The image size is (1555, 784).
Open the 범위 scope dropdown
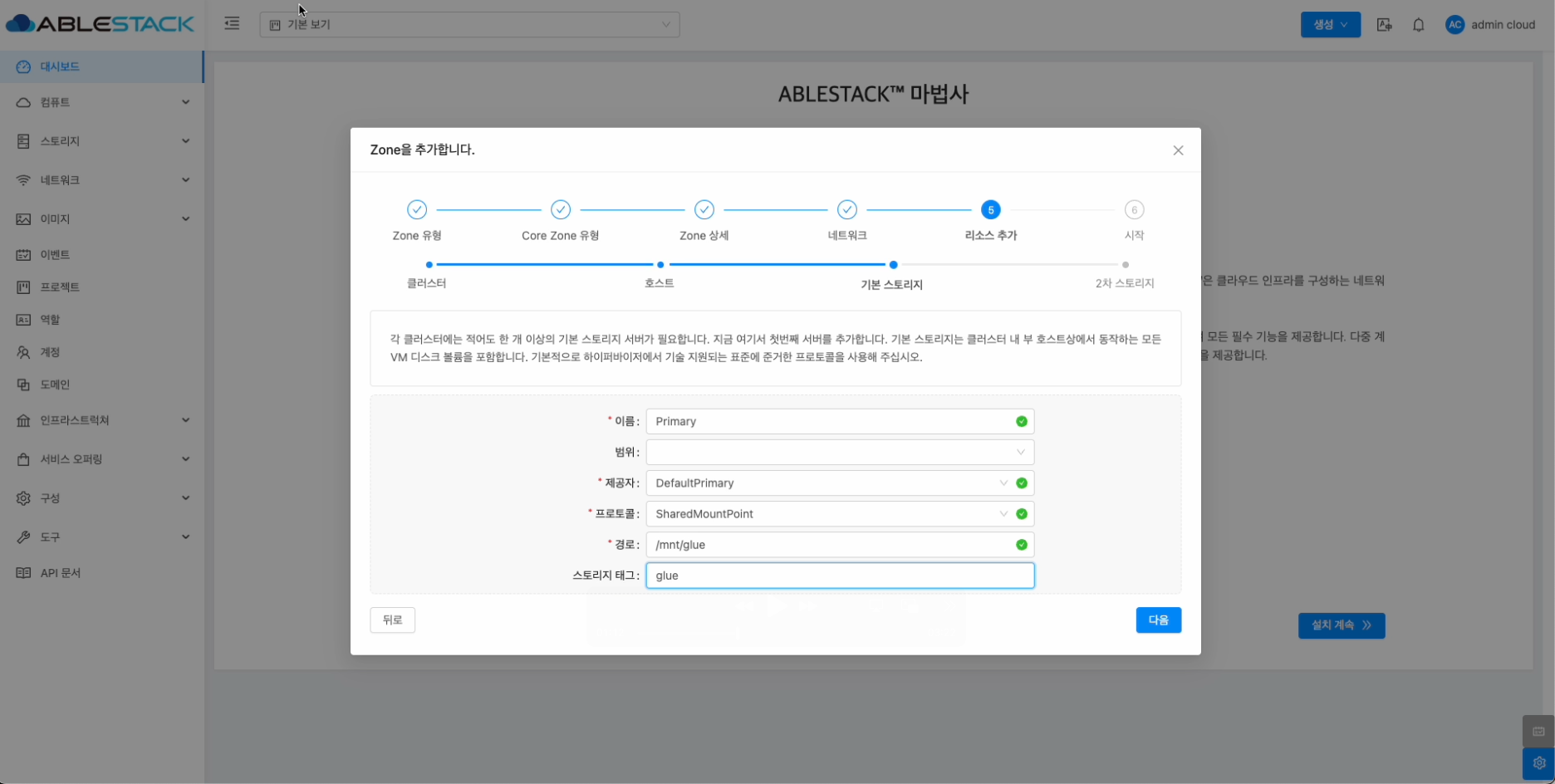click(839, 453)
